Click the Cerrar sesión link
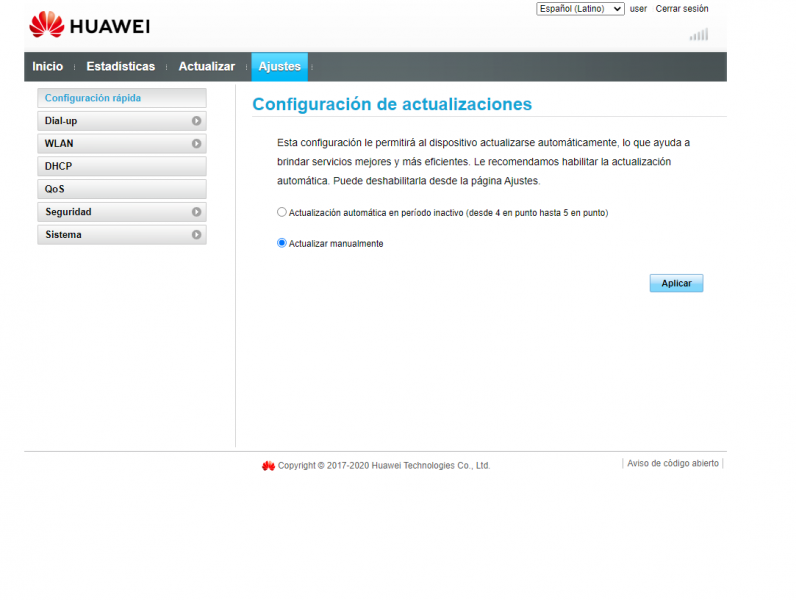796x600 pixels. click(681, 9)
